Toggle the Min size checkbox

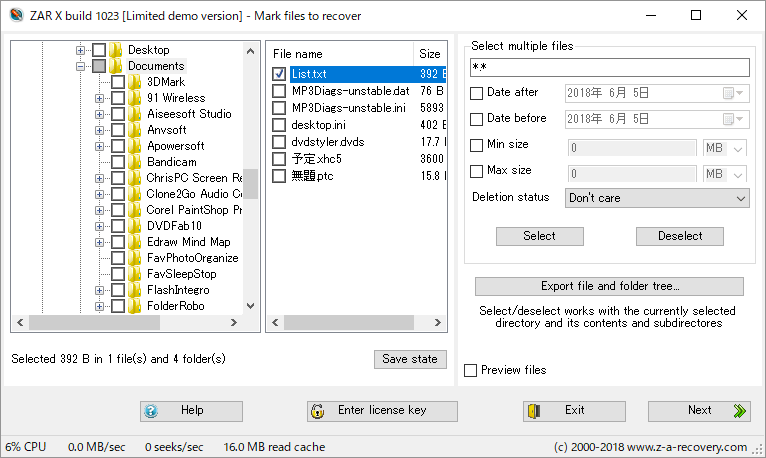point(476,146)
